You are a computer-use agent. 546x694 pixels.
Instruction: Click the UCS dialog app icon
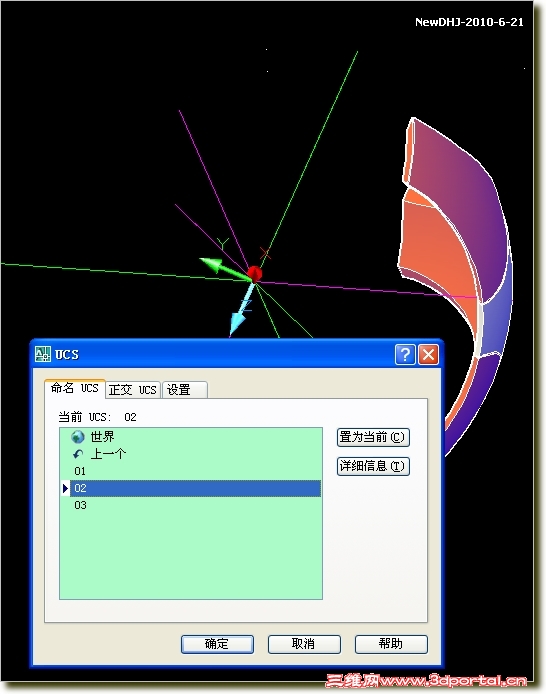[43, 354]
